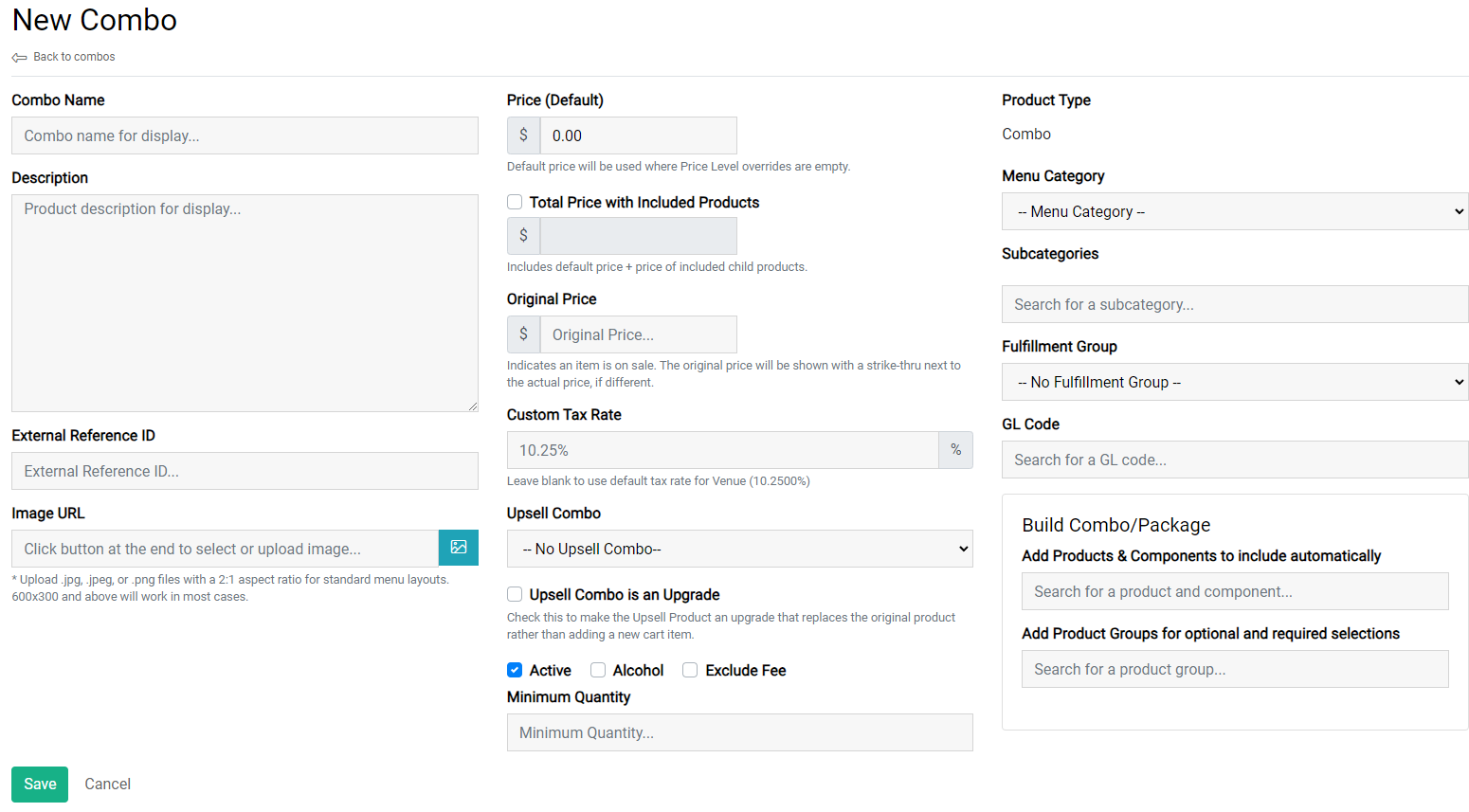The width and height of the screenshot is (1469, 812).
Task: Click the Save button
Action: coord(39,784)
